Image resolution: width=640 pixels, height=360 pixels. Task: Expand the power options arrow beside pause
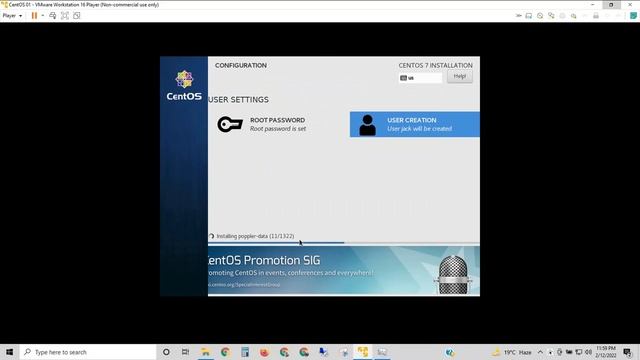pyautogui.click(x=42, y=16)
